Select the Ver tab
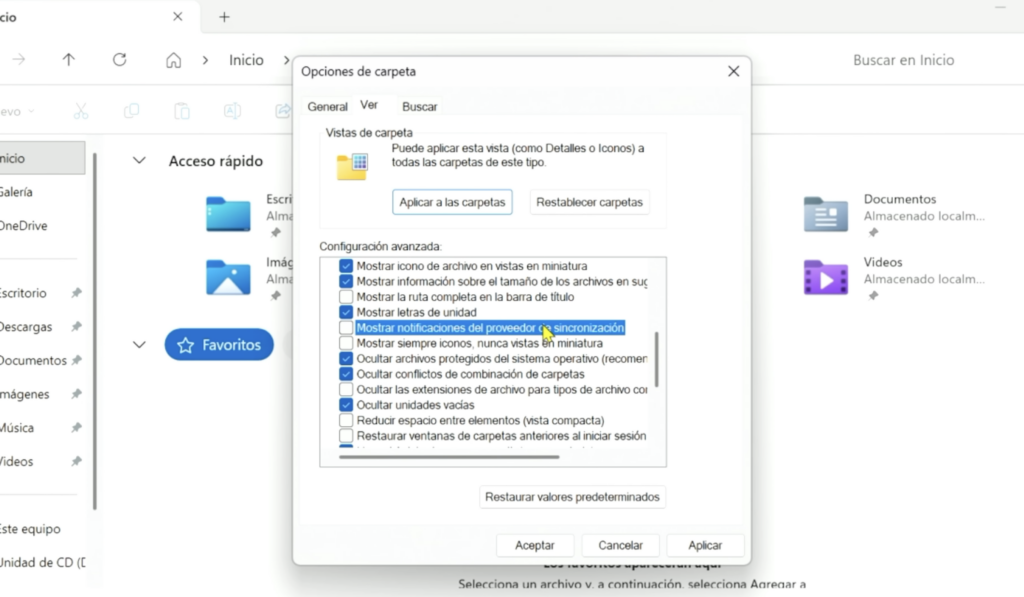This screenshot has width=1024, height=597. [x=369, y=105]
